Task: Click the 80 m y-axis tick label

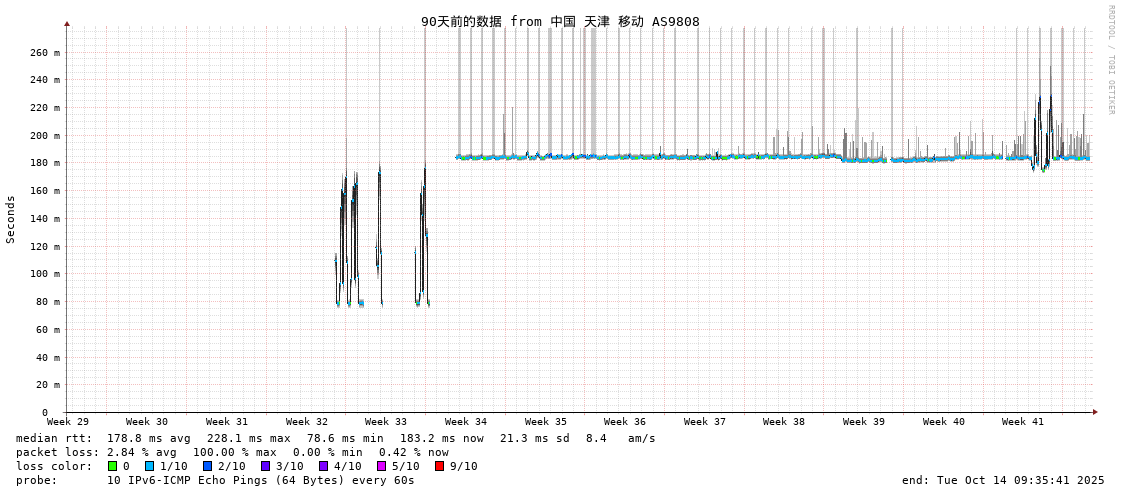Action: click(48, 301)
